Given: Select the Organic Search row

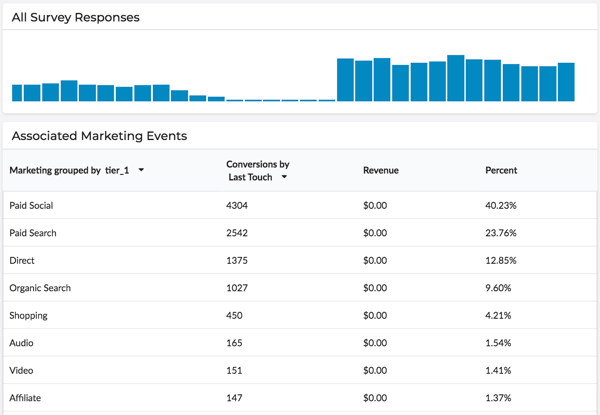Looking at the screenshot, I should (300, 288).
